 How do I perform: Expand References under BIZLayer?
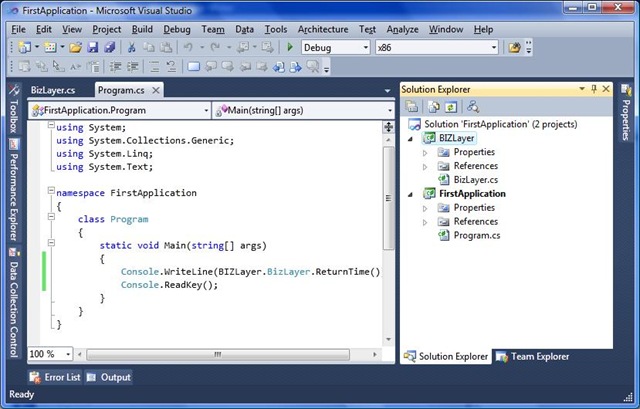(x=425, y=167)
